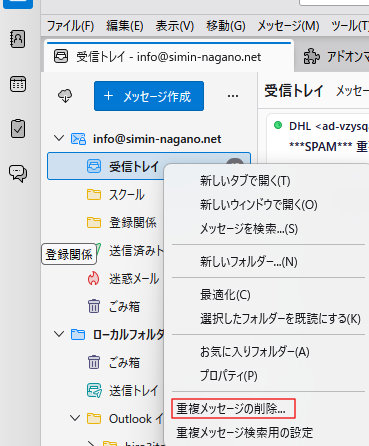
Task: Click the 送信トレイ outbox icon
Action: (x=94, y=391)
